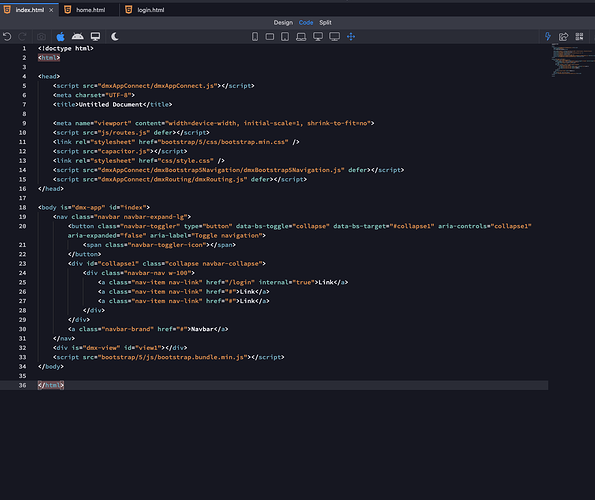Switch to Code view
Viewport: 595px width, 500px height.
(306, 22)
